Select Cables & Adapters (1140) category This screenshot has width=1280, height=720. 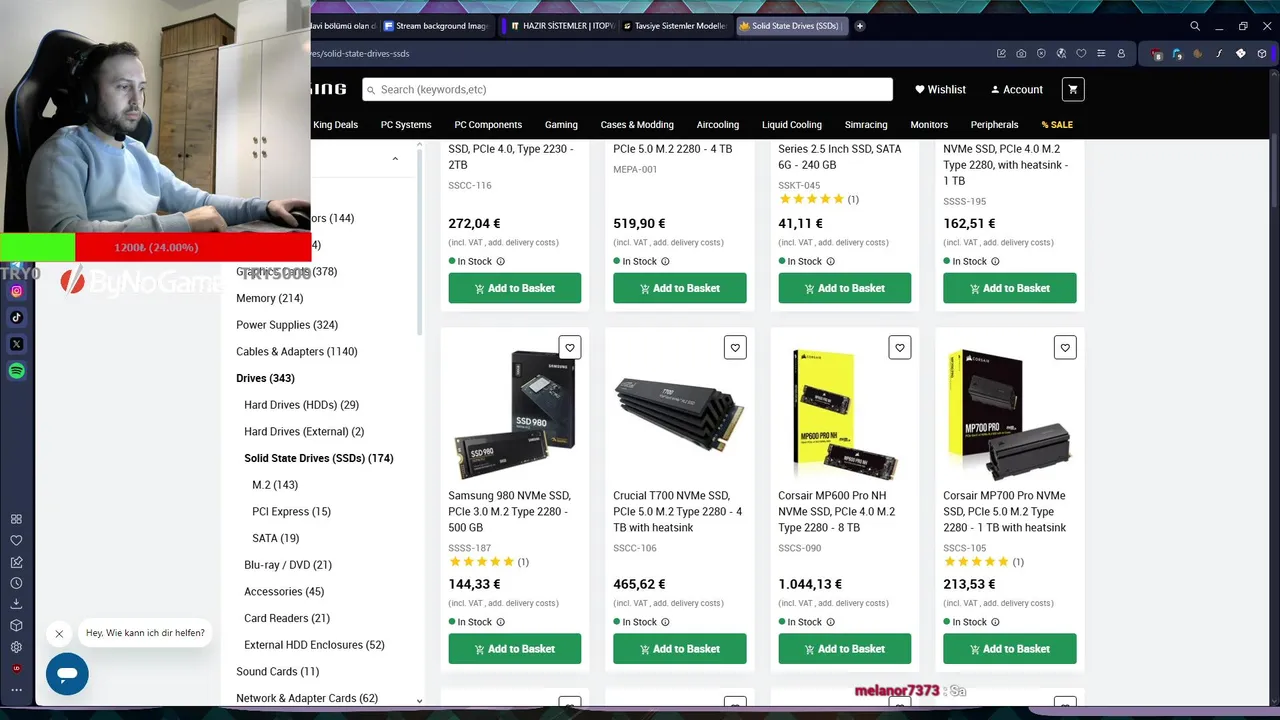(297, 352)
